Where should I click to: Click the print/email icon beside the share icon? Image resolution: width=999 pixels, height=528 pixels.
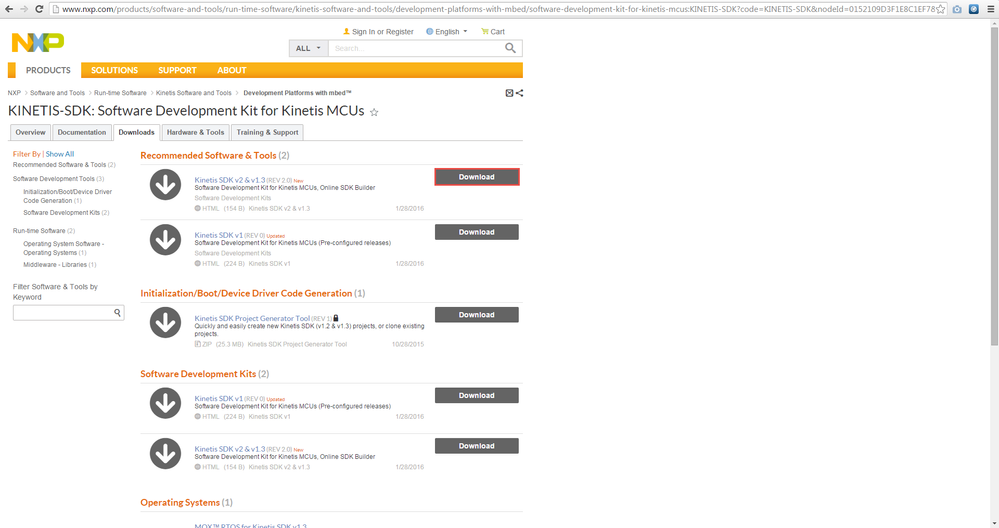coord(509,93)
